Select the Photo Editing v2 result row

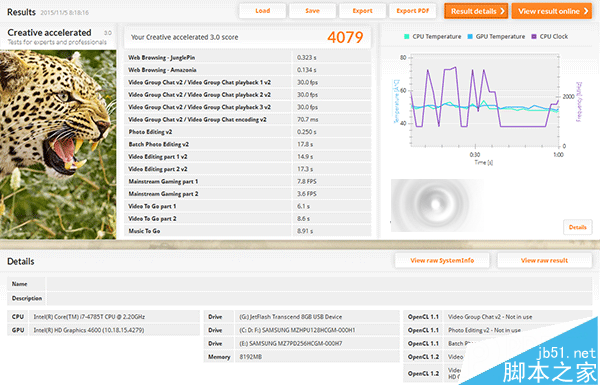(248, 132)
